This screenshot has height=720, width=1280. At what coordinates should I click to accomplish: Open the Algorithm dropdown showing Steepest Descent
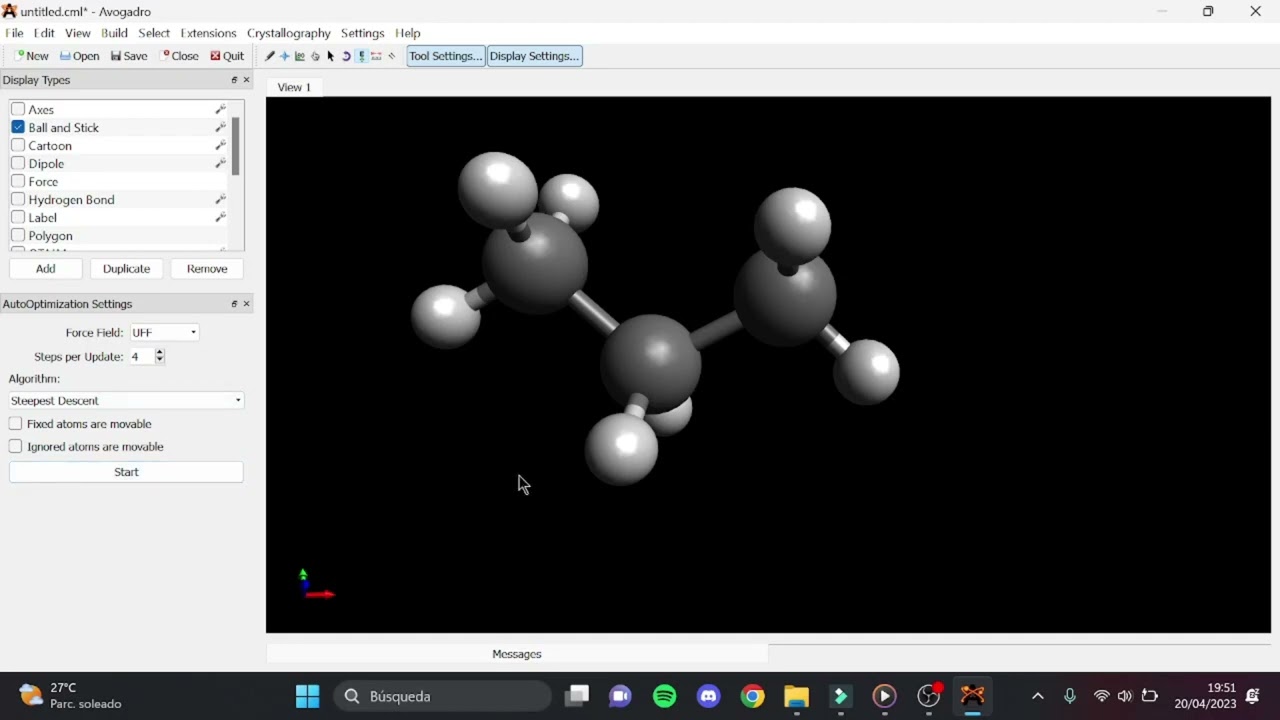click(126, 401)
